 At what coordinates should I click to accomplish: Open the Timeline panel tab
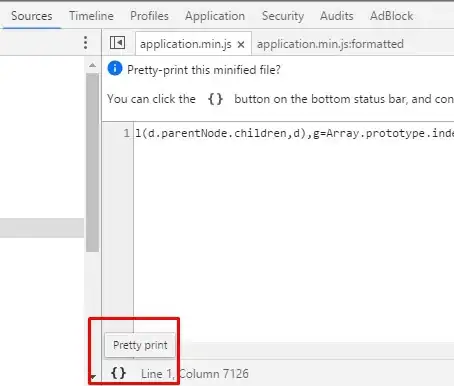pos(91,16)
